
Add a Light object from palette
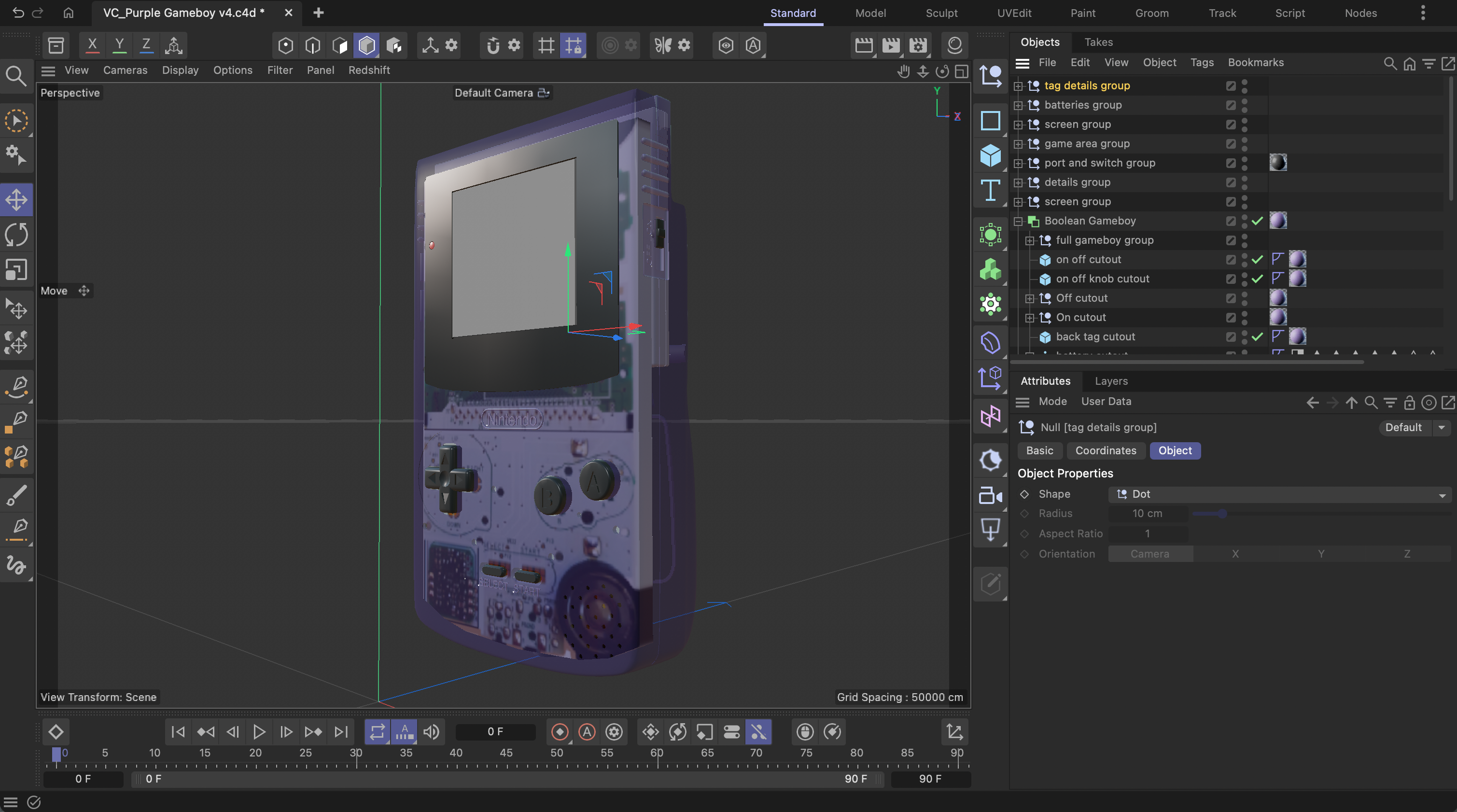(990, 460)
